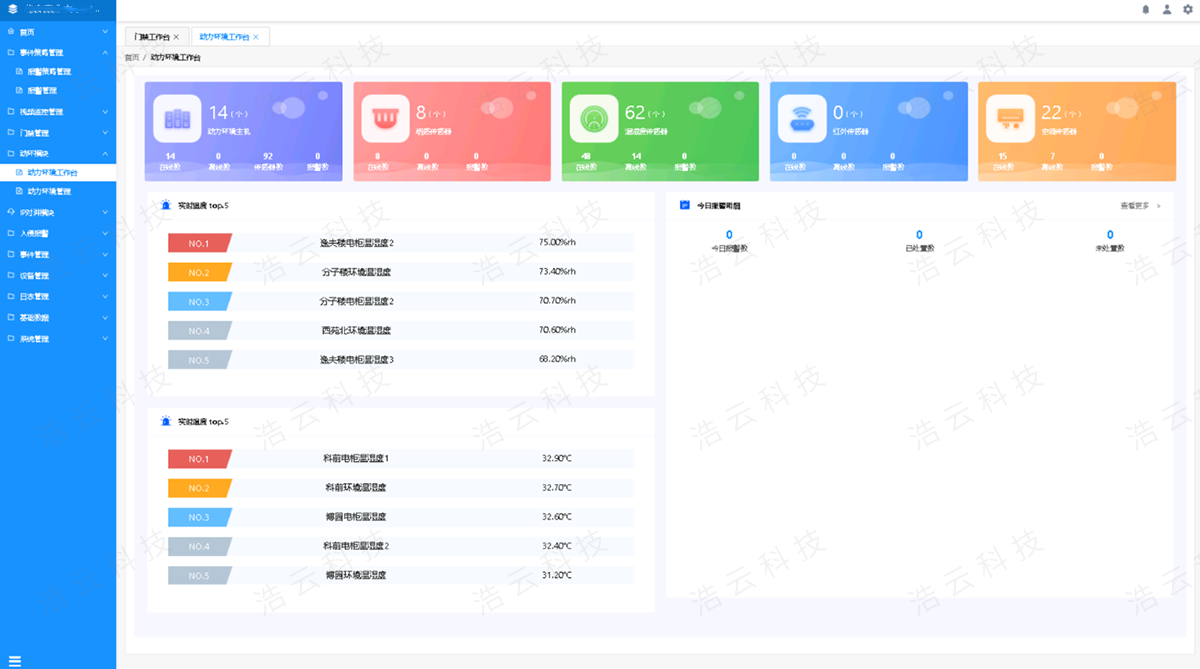
Task: Open 动力环境管理 in the sidebar submenu
Action: [50, 191]
